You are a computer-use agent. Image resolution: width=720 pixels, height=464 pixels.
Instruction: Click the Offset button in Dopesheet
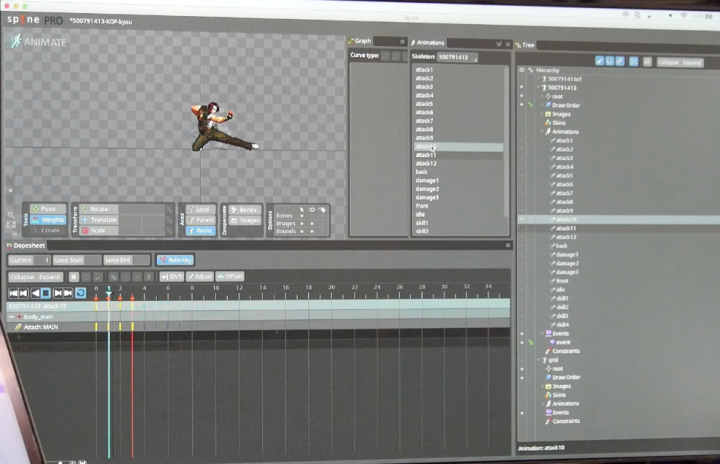click(230, 276)
